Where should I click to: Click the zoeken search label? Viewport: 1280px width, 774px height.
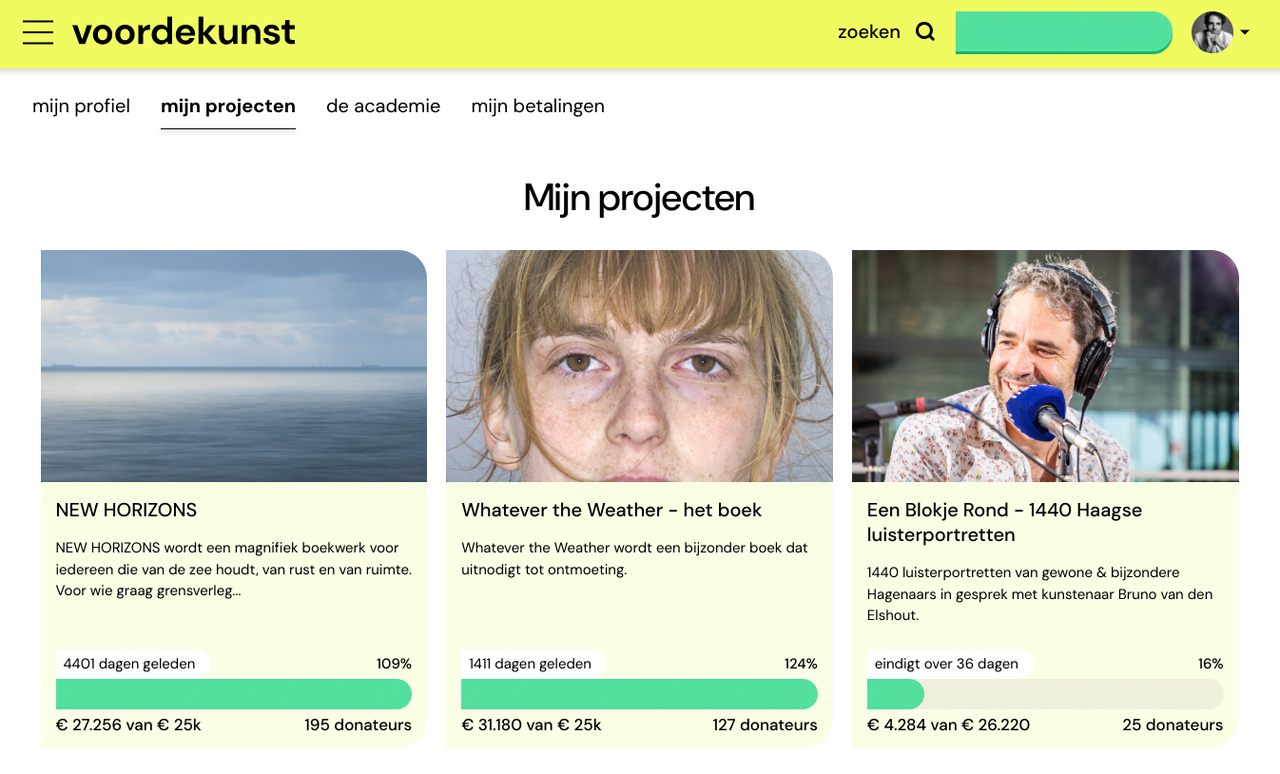pyautogui.click(x=869, y=32)
